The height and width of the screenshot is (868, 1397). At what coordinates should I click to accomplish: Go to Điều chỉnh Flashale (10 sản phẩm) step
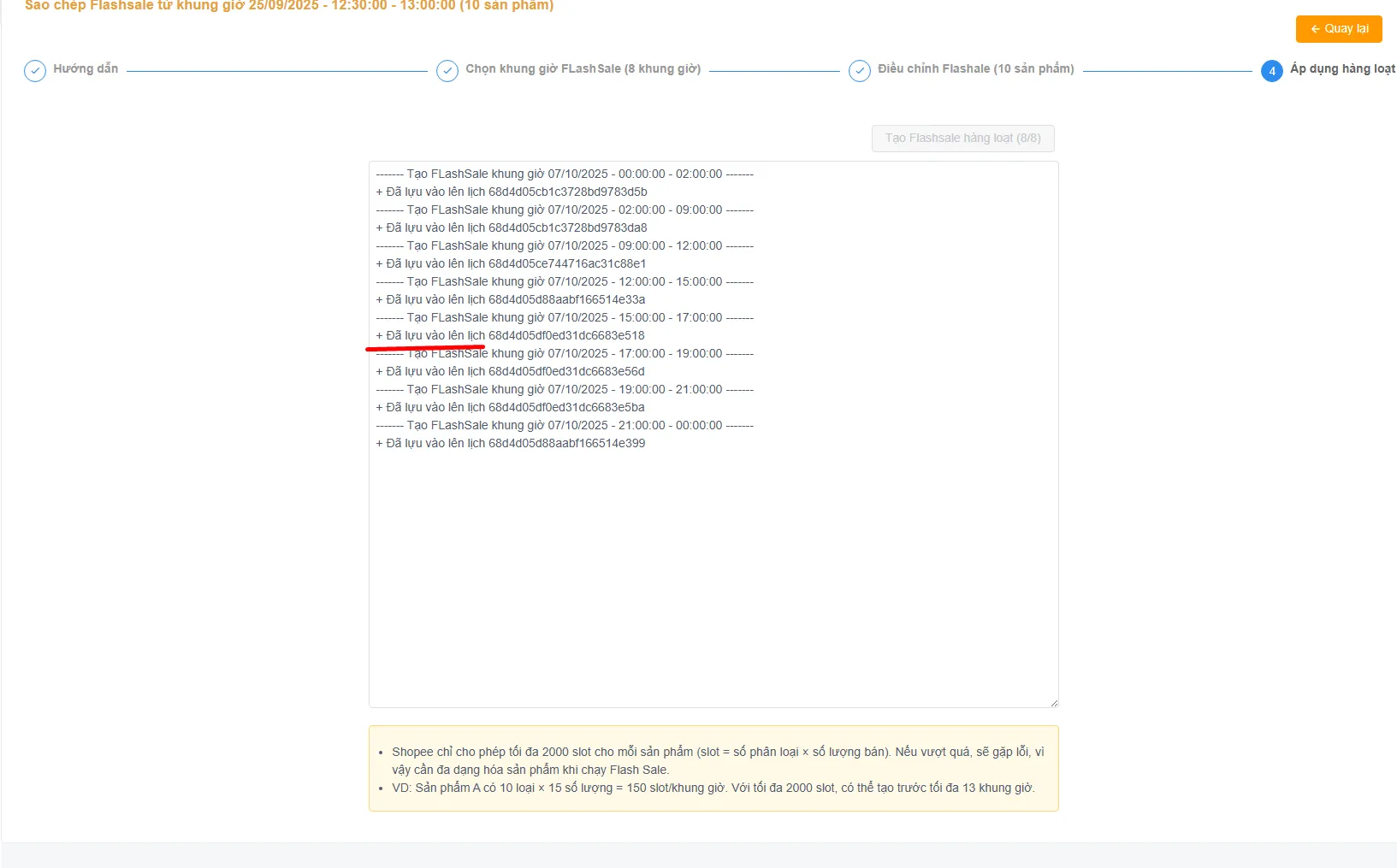pos(976,68)
